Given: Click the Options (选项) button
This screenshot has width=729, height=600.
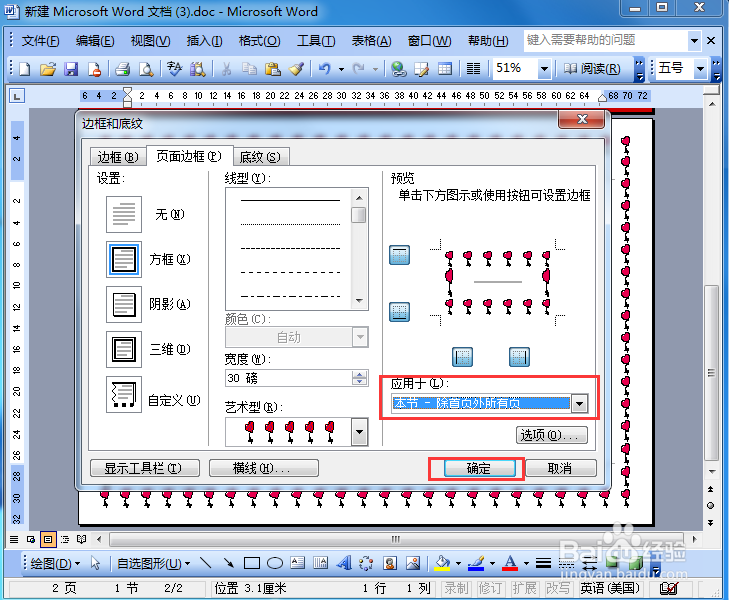Looking at the screenshot, I should 551,435.
